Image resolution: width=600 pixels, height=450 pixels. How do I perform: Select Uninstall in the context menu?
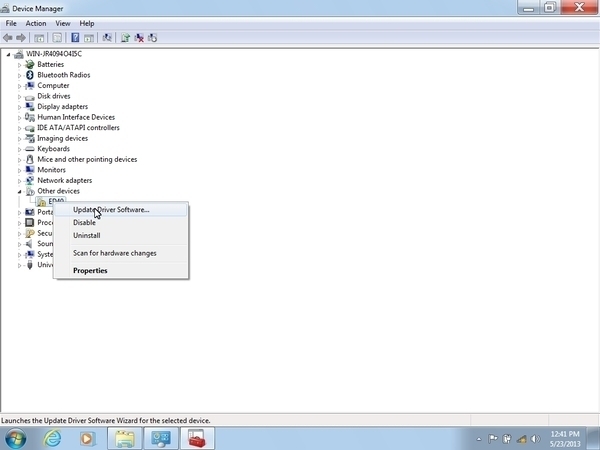(x=87, y=236)
